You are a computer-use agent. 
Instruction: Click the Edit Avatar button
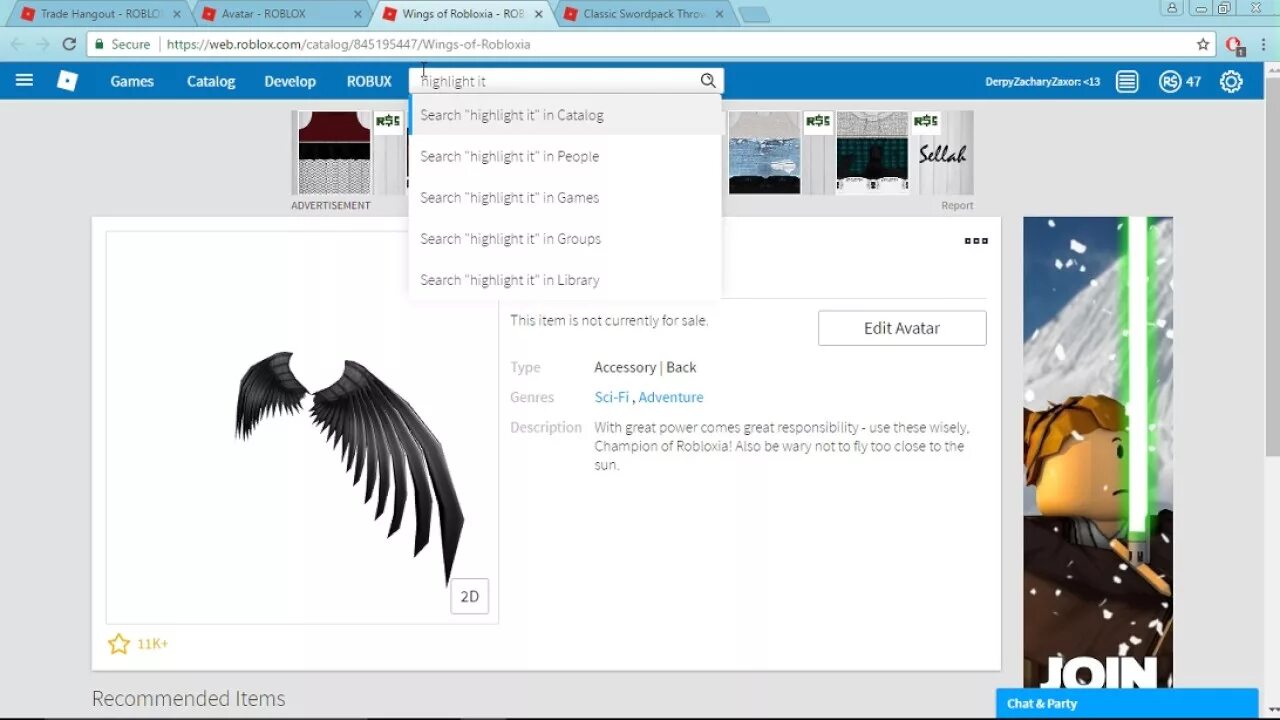[x=902, y=328]
